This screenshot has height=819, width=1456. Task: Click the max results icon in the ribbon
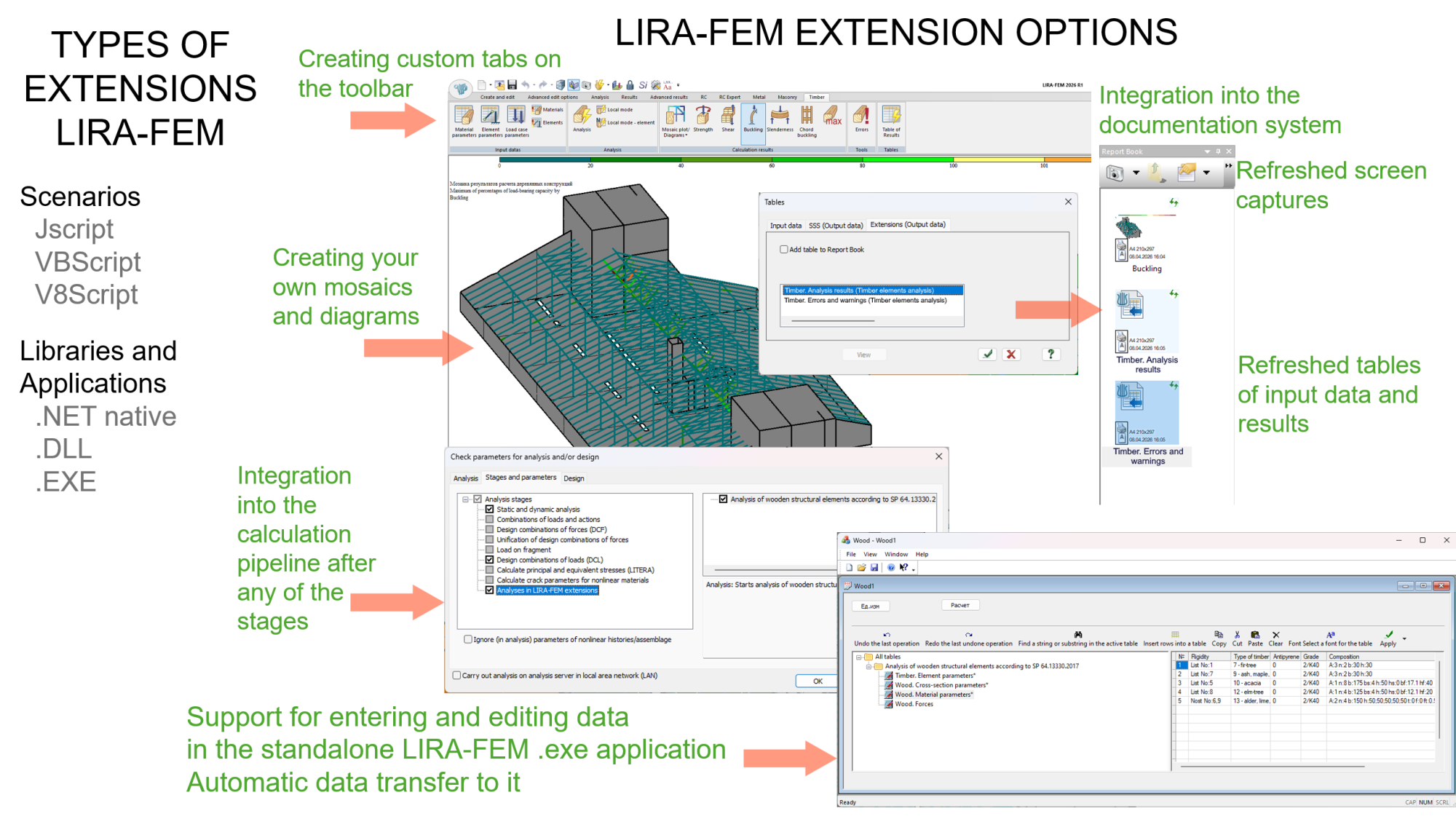coord(832,115)
